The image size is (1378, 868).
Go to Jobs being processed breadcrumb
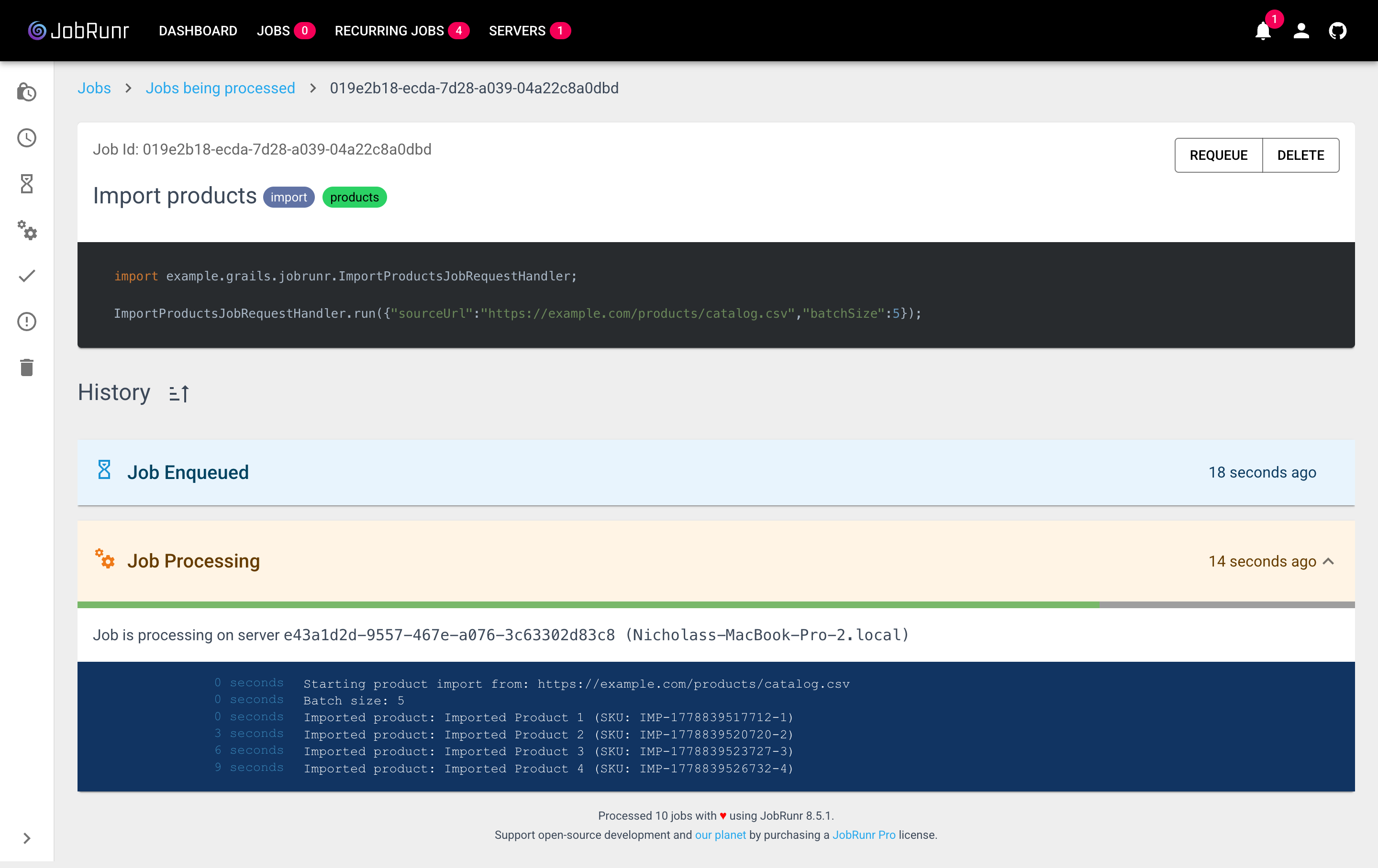pyautogui.click(x=220, y=88)
